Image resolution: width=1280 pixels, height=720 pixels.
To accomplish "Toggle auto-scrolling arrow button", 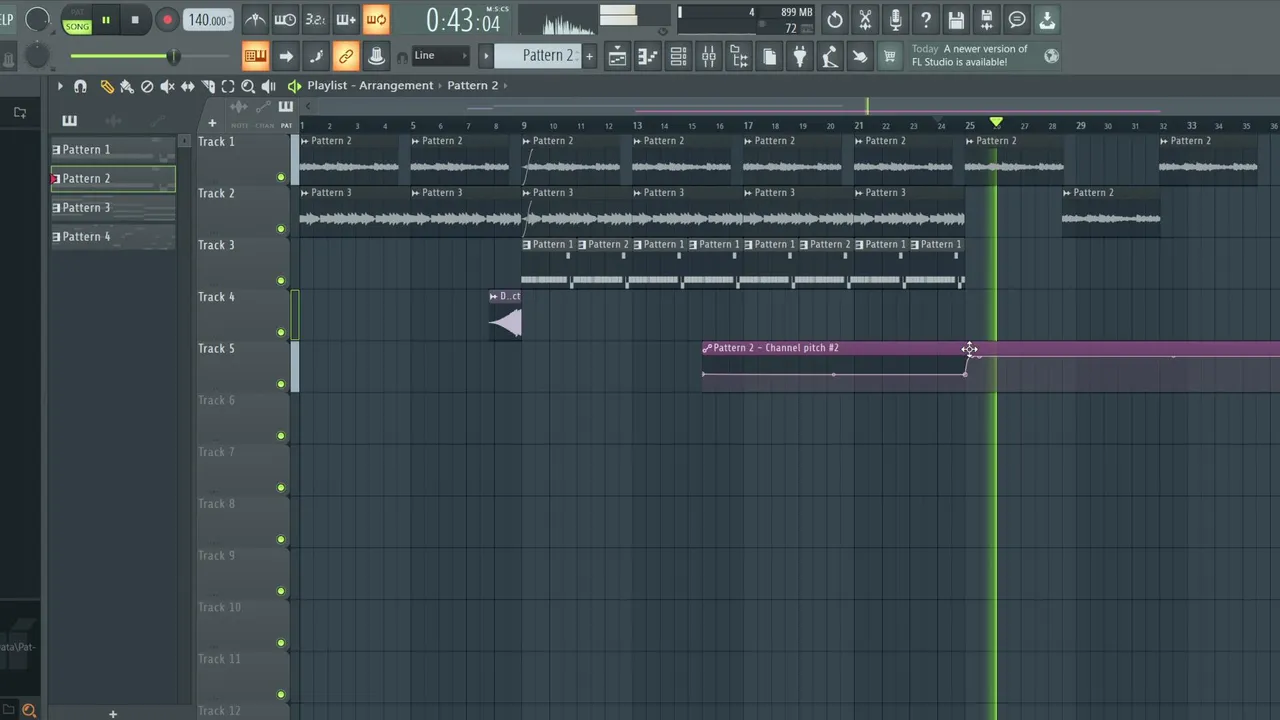I will [285, 56].
